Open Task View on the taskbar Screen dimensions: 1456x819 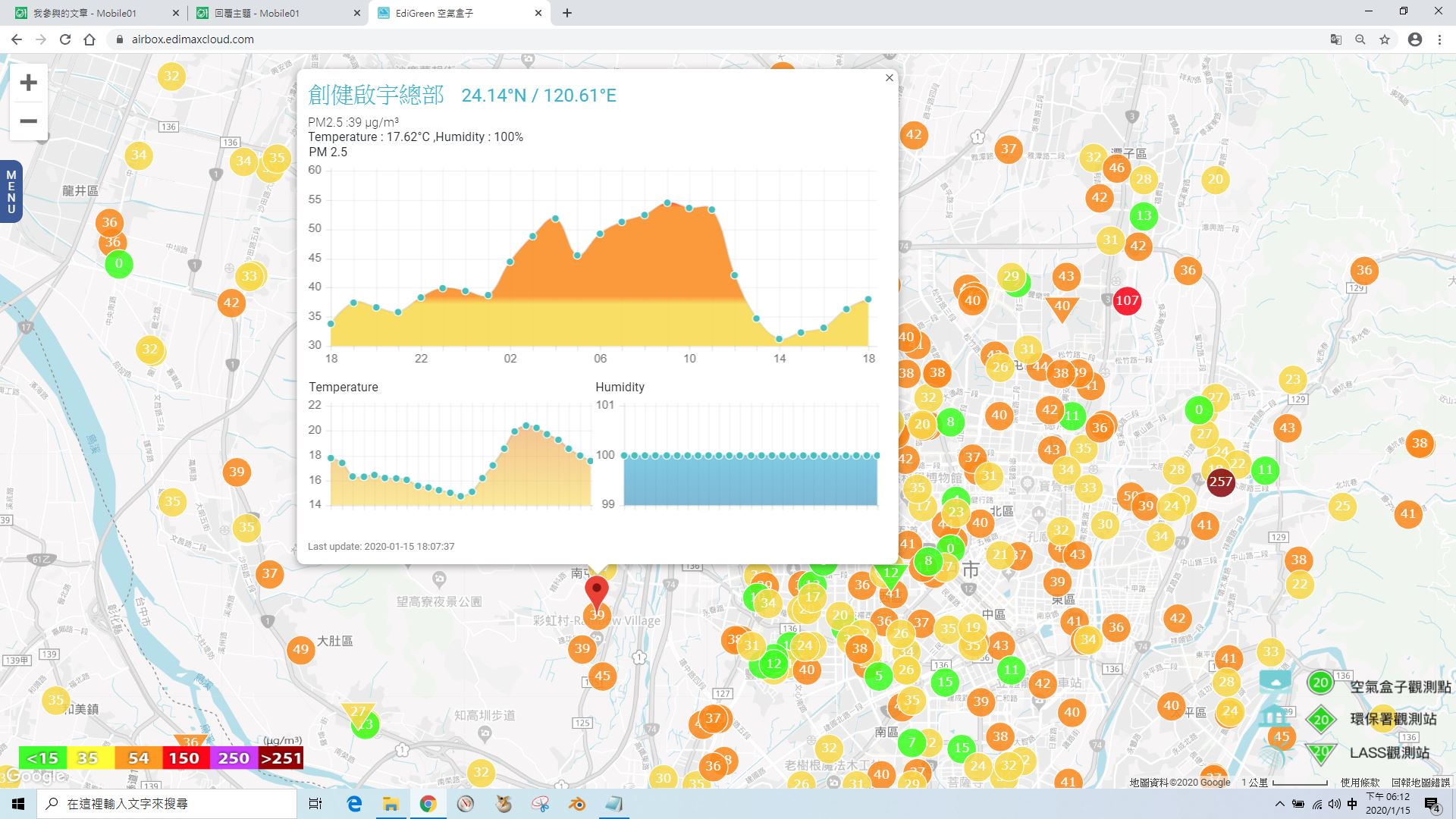tap(315, 804)
